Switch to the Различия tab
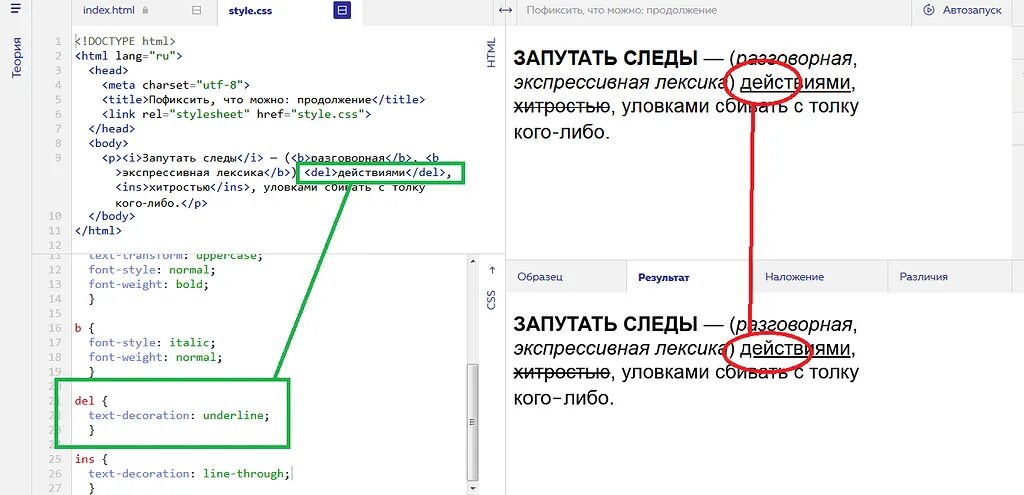The width and height of the screenshot is (1024, 495). (x=923, y=277)
